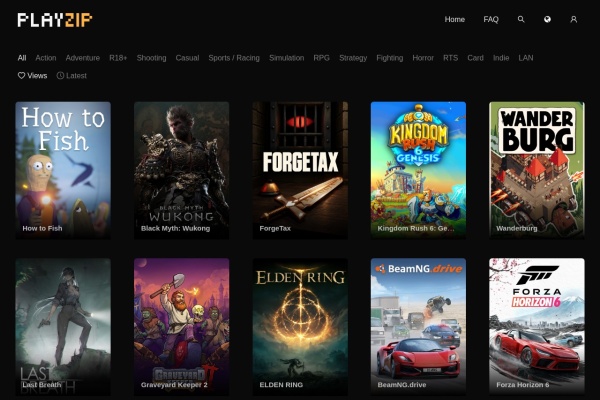
Task: Sort by Views heart option
Action: (x=33, y=76)
